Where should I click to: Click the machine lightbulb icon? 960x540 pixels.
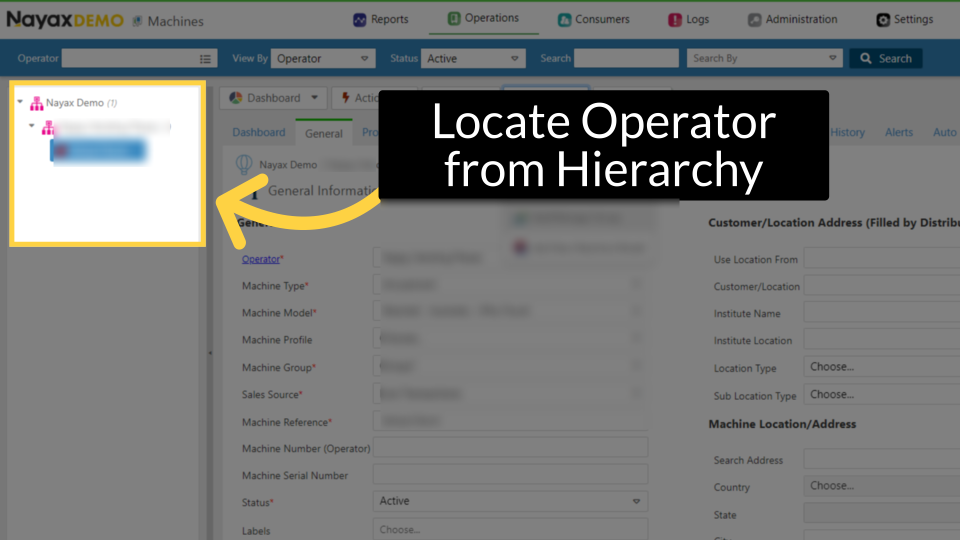pyautogui.click(x=244, y=164)
